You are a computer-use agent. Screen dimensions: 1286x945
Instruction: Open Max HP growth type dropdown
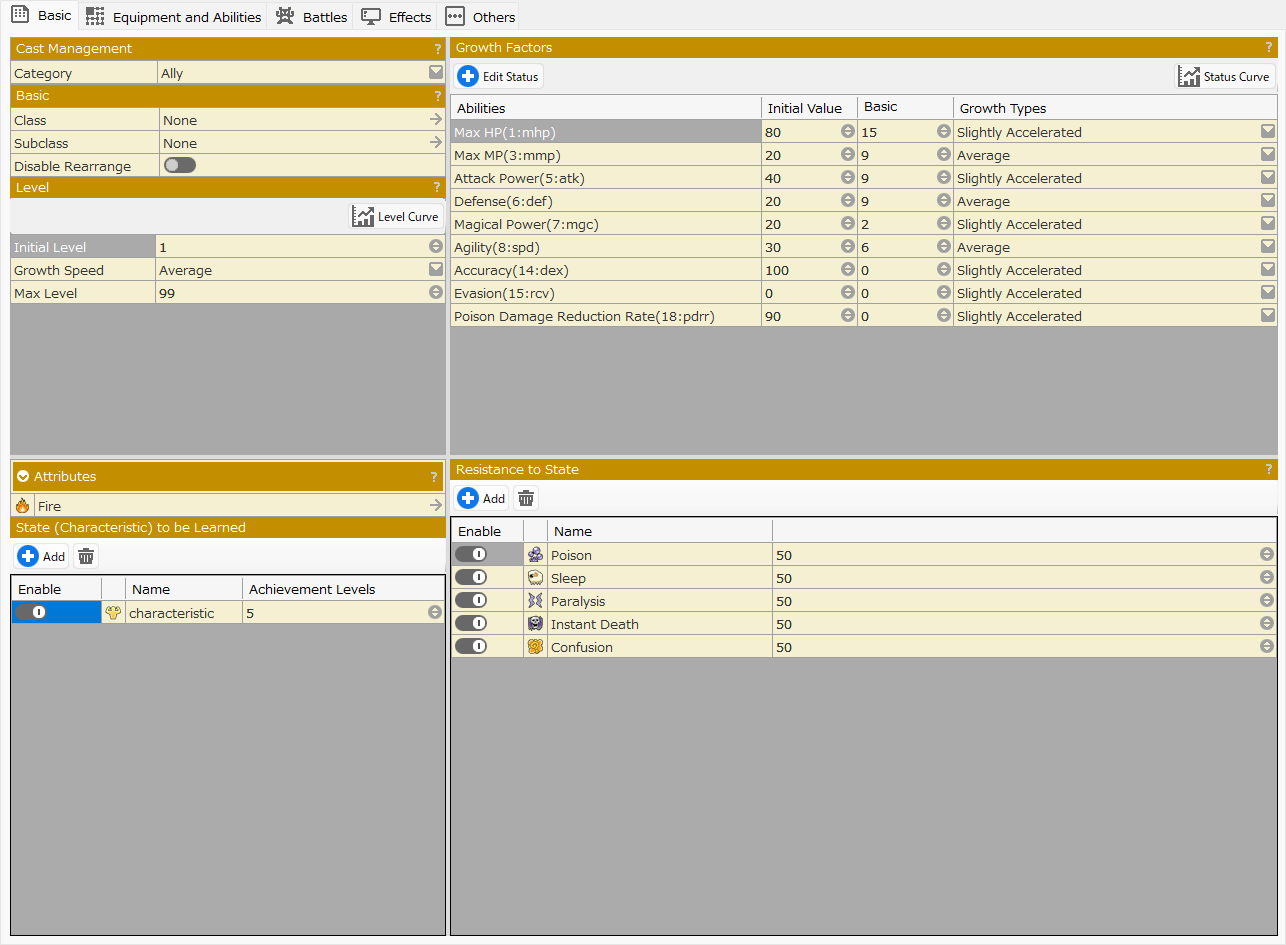(x=1267, y=132)
